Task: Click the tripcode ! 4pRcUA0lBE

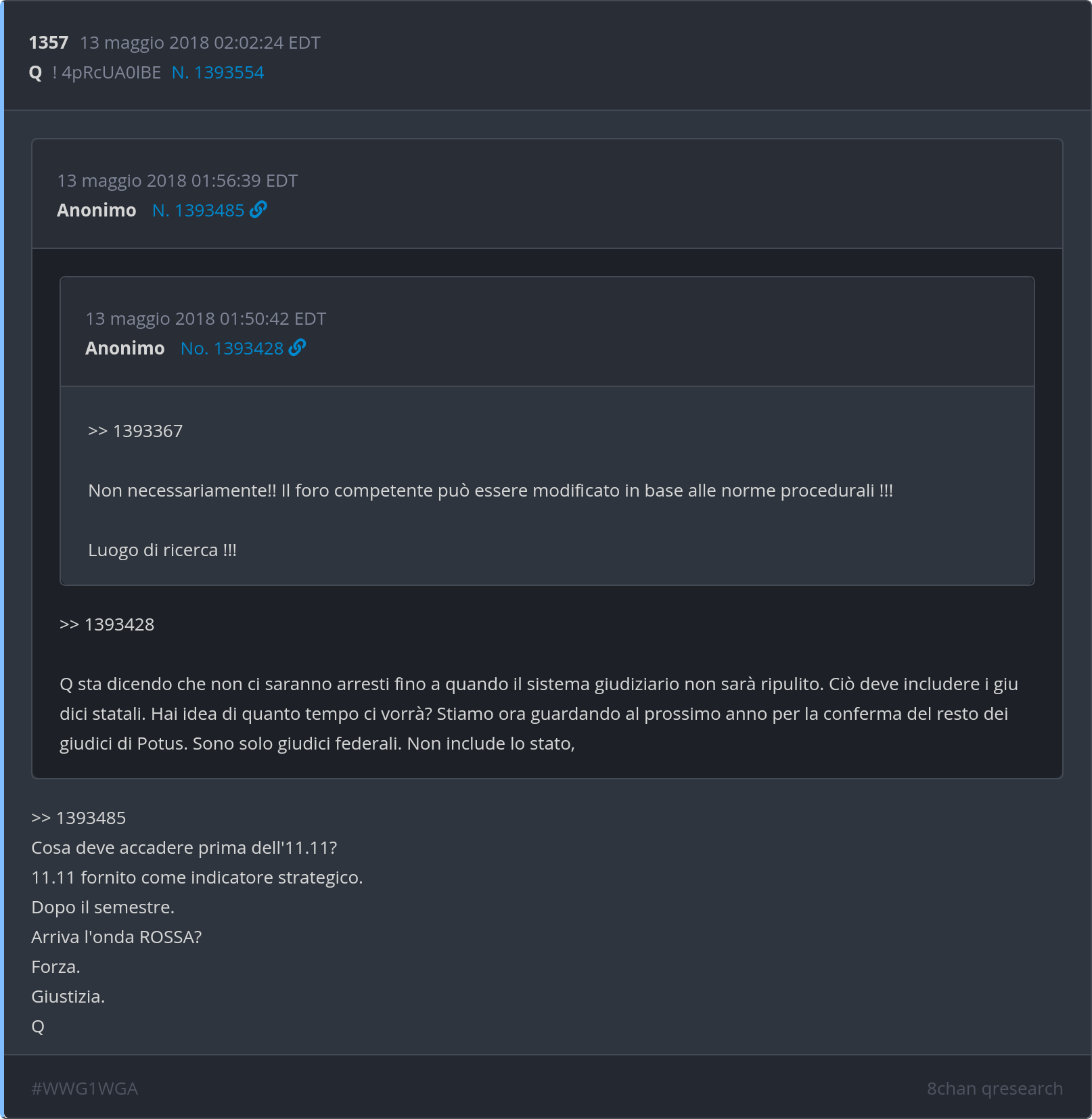Action: (x=107, y=72)
